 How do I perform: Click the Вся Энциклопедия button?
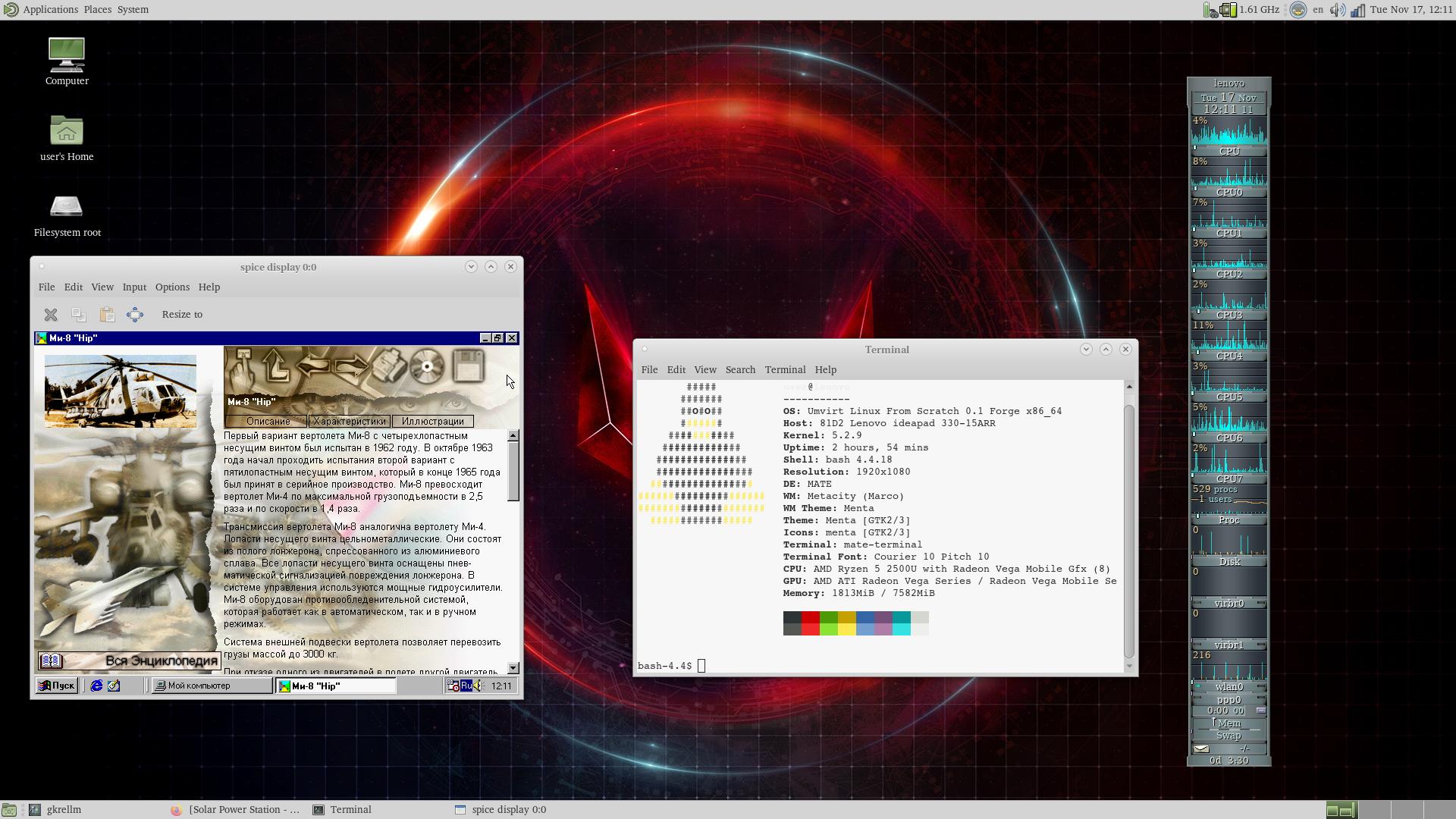click(129, 661)
